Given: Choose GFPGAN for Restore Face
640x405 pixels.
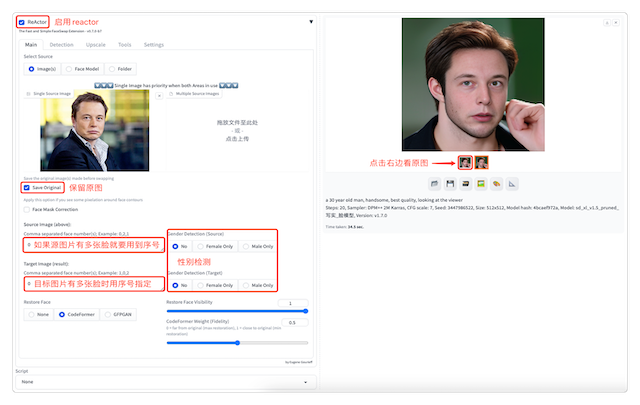Looking at the screenshot, I should tap(118, 314).
